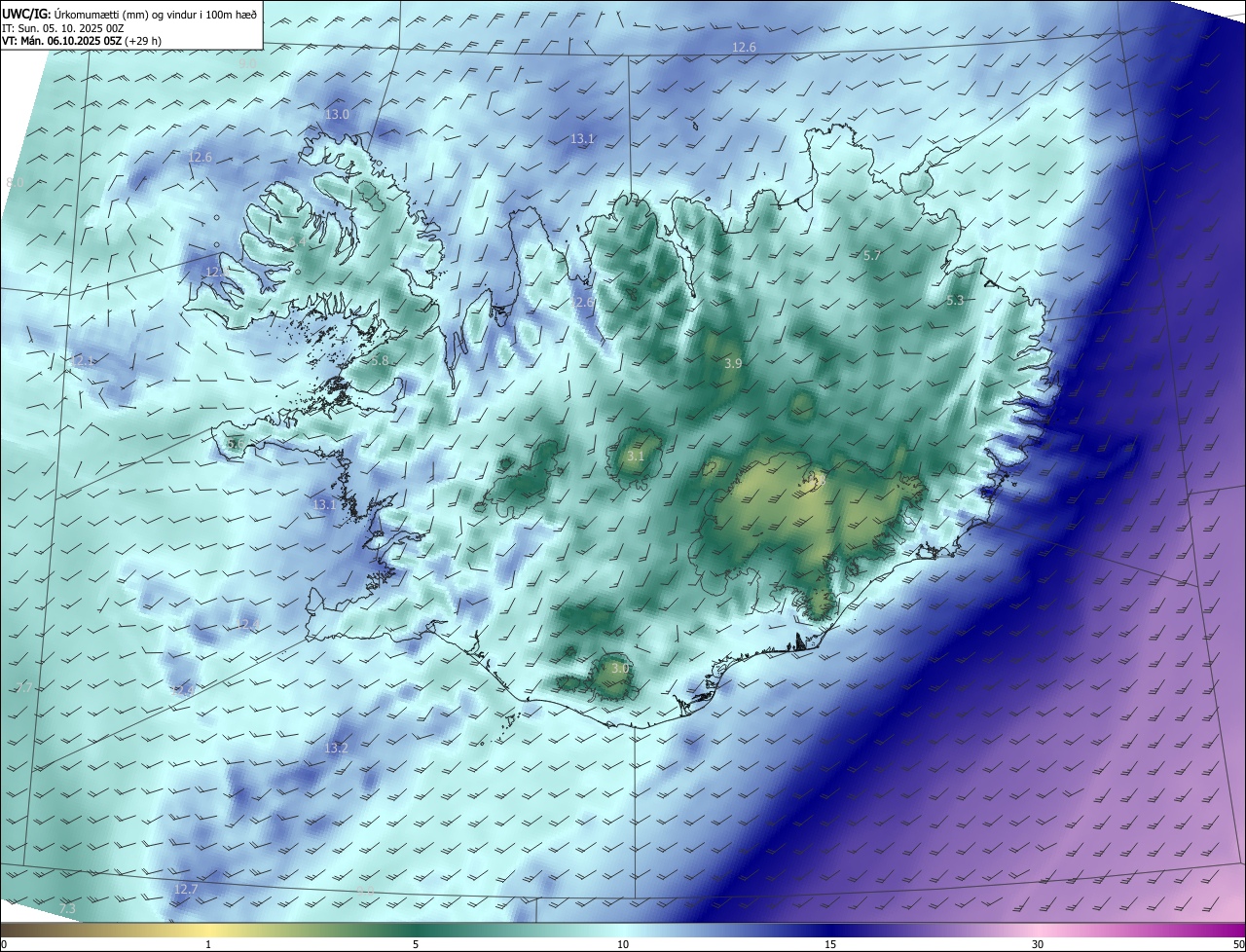Image resolution: width=1246 pixels, height=952 pixels.
Task: Click the 8.0 value label on the map
Action: coord(15,183)
